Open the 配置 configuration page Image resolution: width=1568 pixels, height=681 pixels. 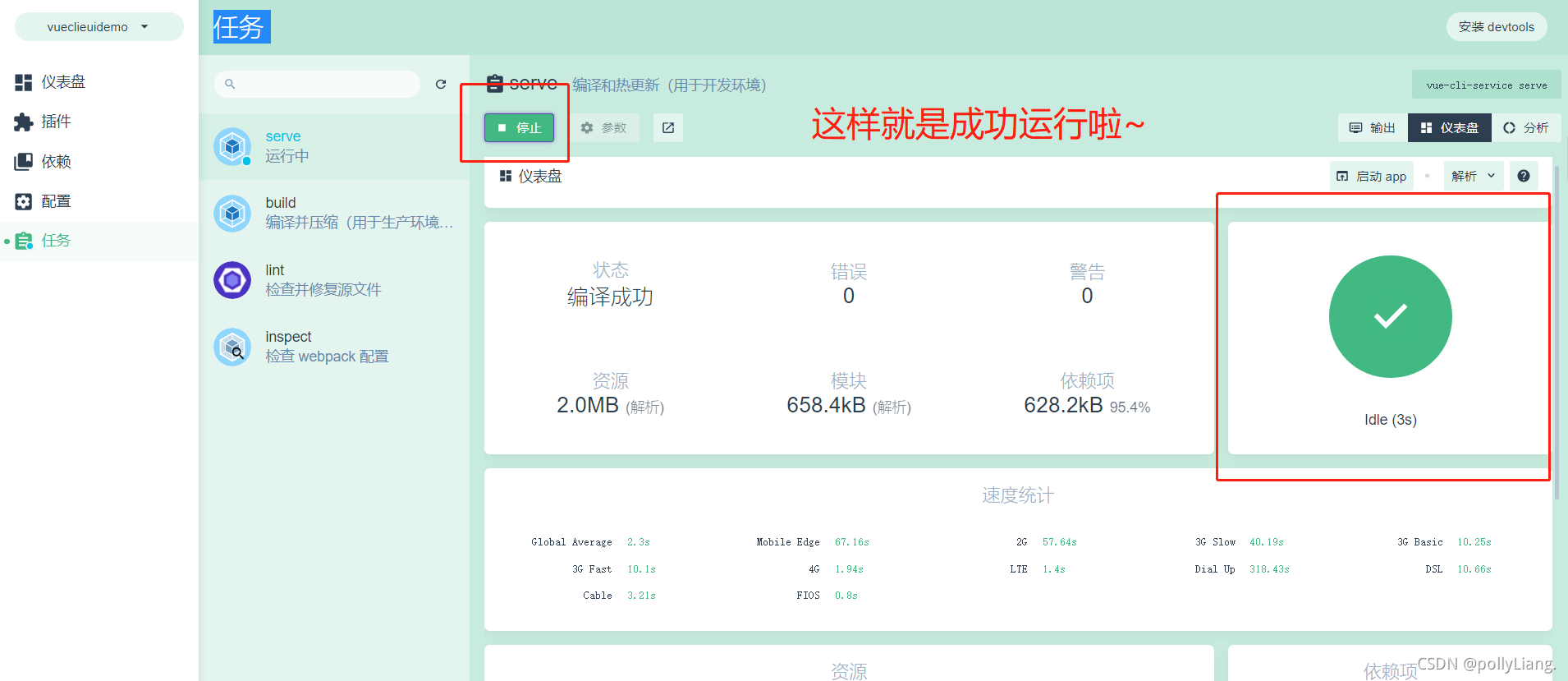(x=99, y=201)
